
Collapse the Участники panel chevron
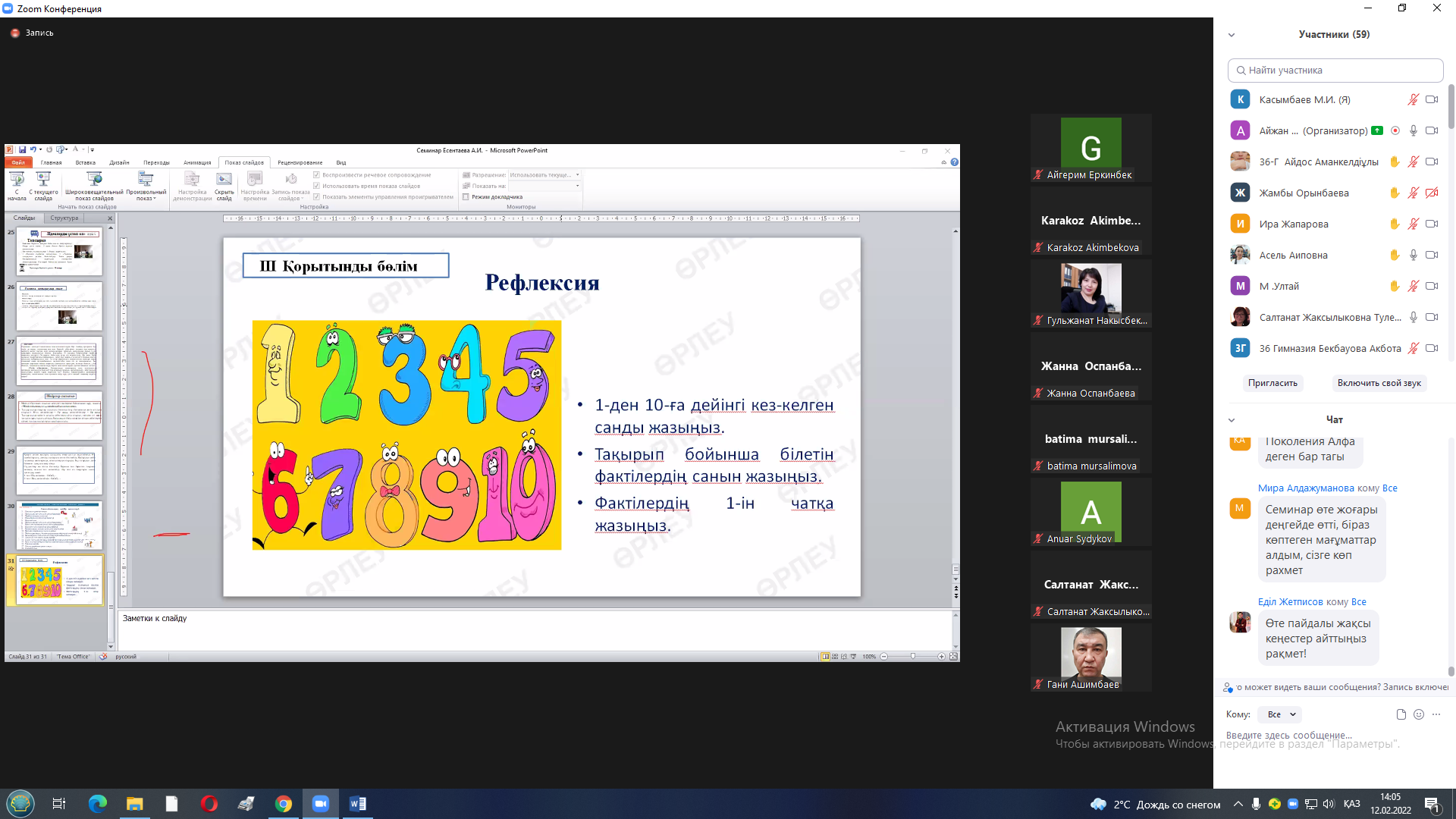(x=1232, y=35)
